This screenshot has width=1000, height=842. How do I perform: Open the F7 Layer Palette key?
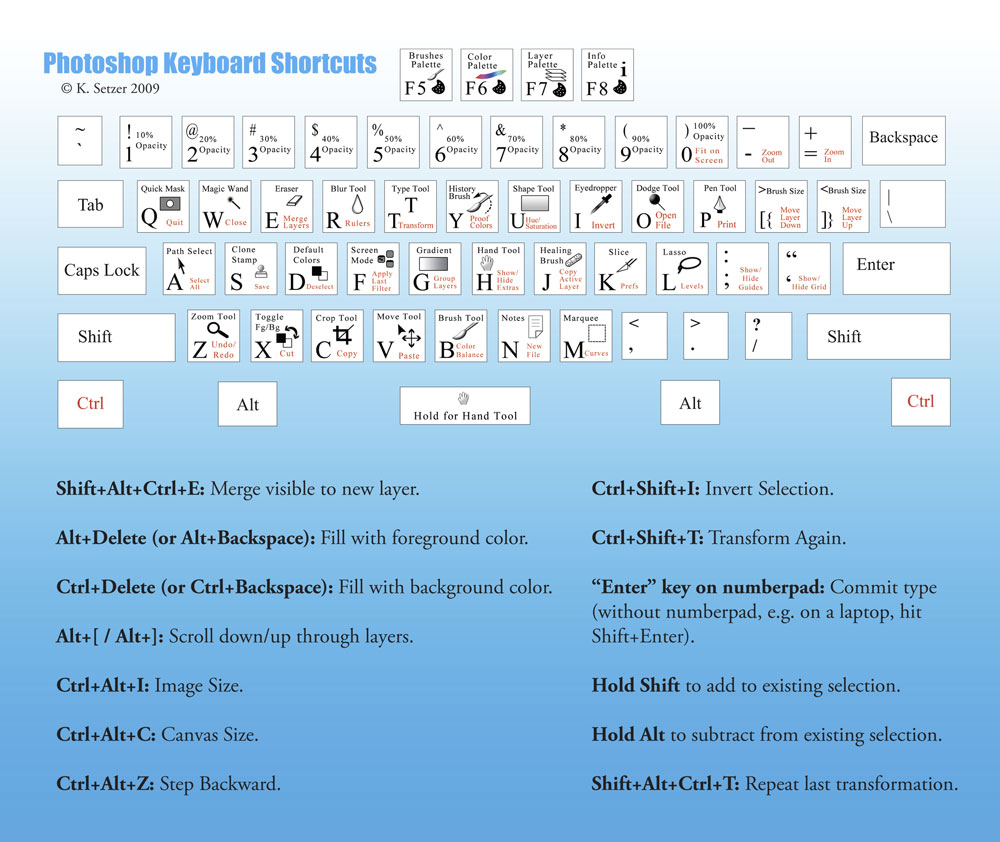tap(548, 75)
